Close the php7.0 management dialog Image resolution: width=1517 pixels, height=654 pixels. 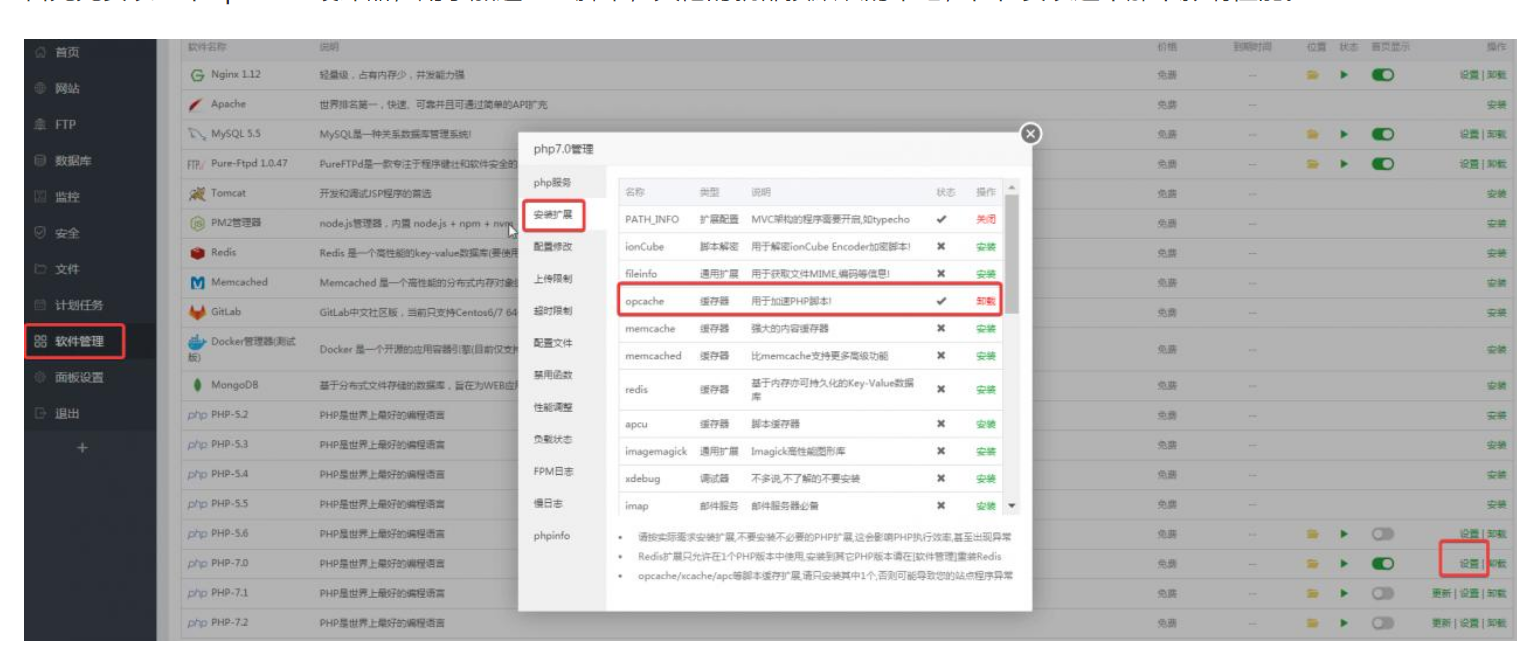click(1030, 134)
